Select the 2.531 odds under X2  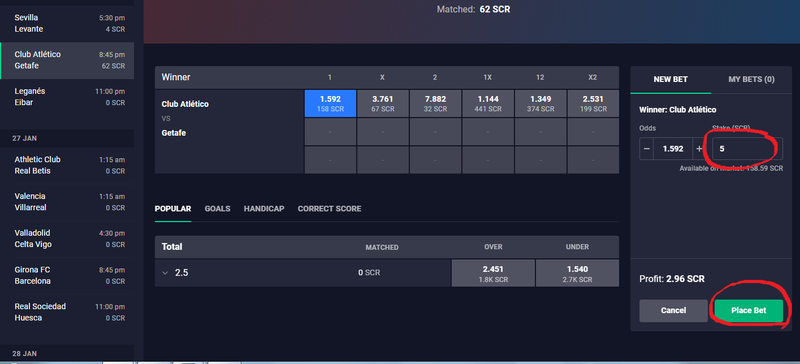point(593,104)
